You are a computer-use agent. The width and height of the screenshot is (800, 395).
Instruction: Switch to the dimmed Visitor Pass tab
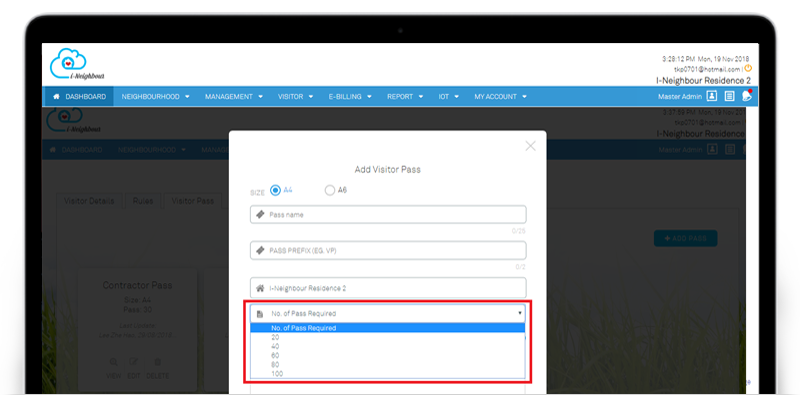click(192, 201)
